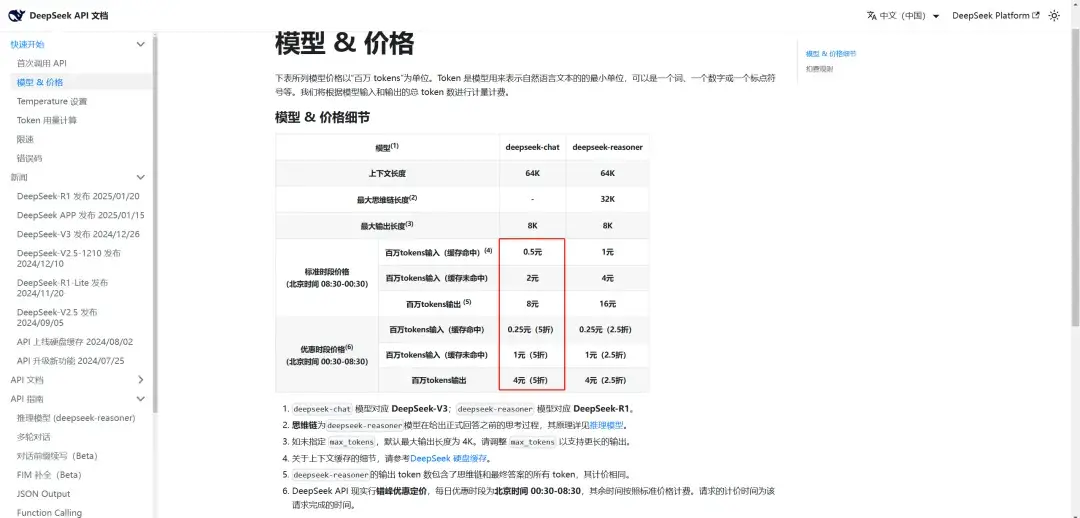This screenshot has width=1080, height=518.
Task: Open DeepSeek-R1 发布 2025/01/20 news
Action: (x=79, y=196)
